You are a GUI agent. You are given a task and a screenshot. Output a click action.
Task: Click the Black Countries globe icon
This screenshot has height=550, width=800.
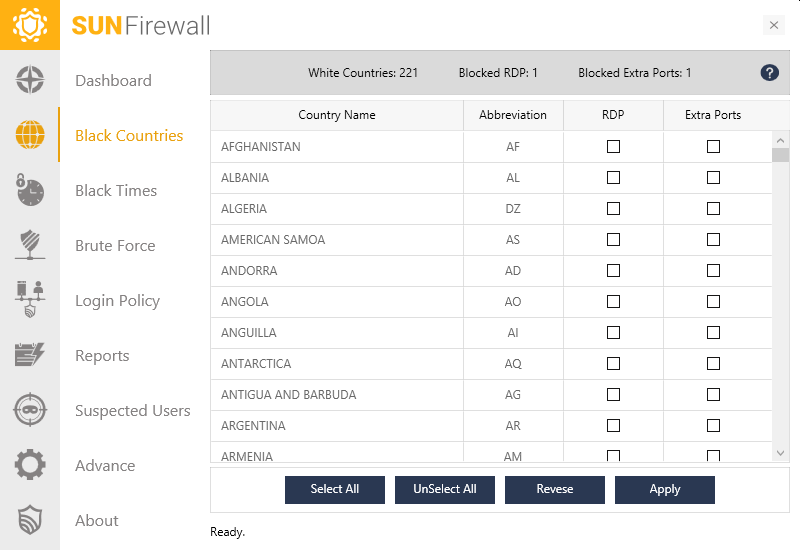coord(30,135)
